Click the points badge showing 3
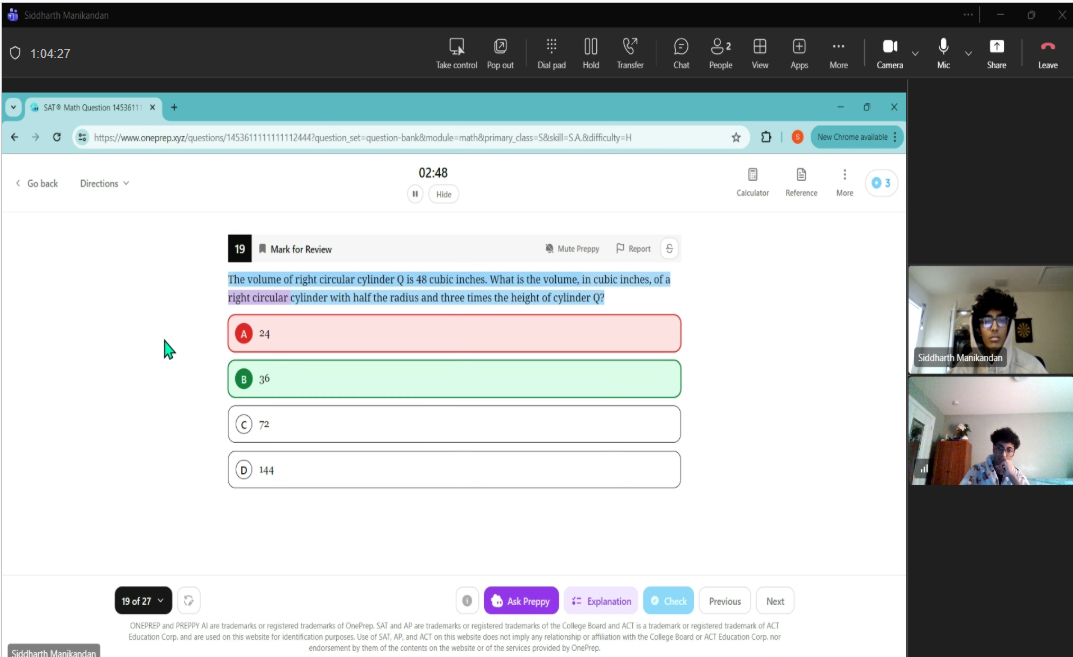Screen dimensions: 1073x657 881,183
